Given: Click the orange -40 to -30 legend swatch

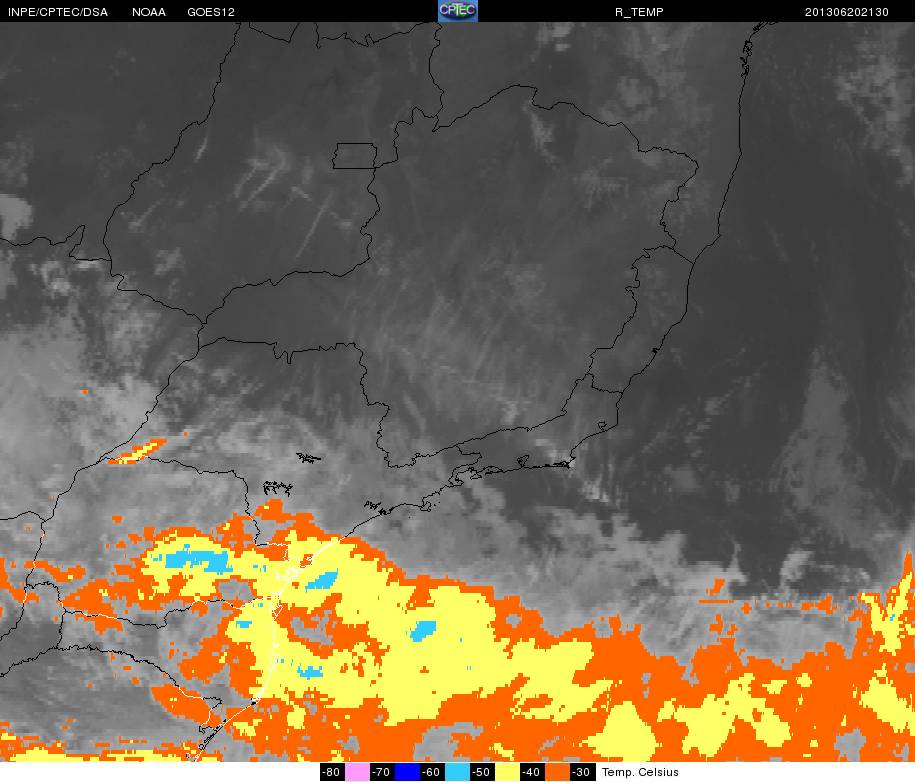Looking at the screenshot, I should tap(557, 772).
